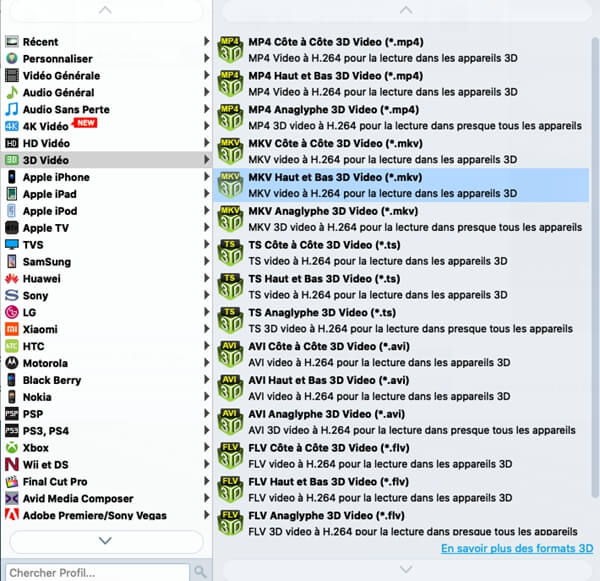Select MKV Côte à Côte 3D Video profile
This screenshot has height=581, width=600.
(x=401, y=151)
